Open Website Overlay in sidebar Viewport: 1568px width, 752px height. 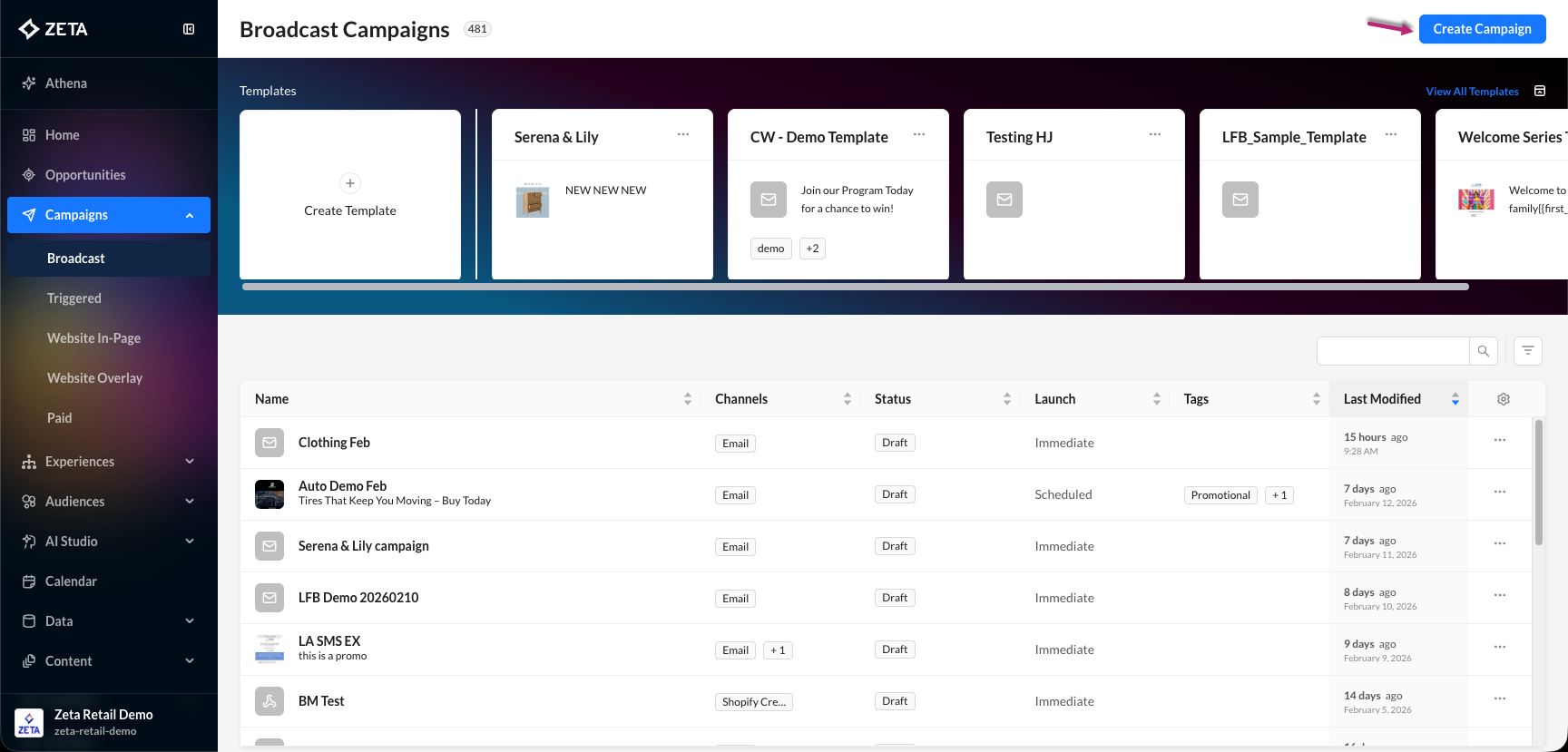click(94, 378)
